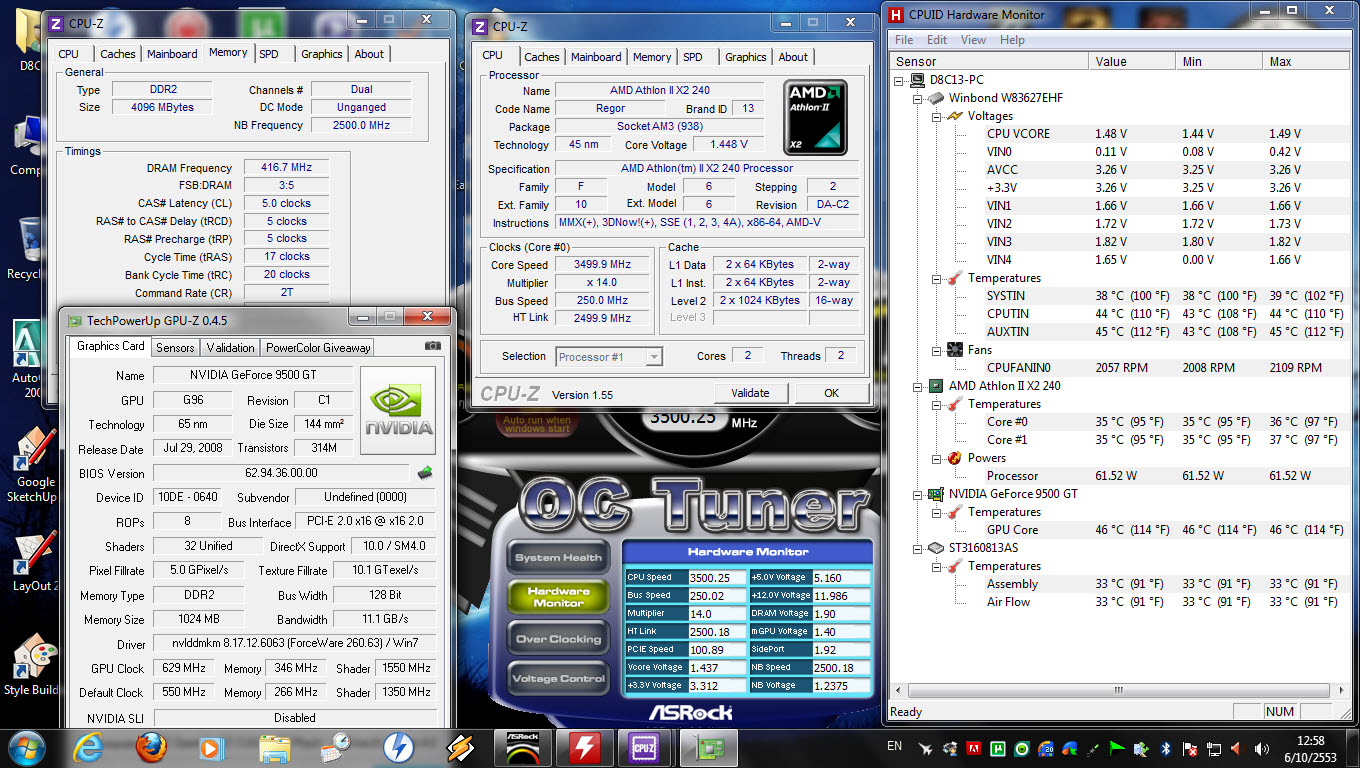Click the Bluetooth icon in the system tray
This screenshot has width=1360, height=768.
1165,748
